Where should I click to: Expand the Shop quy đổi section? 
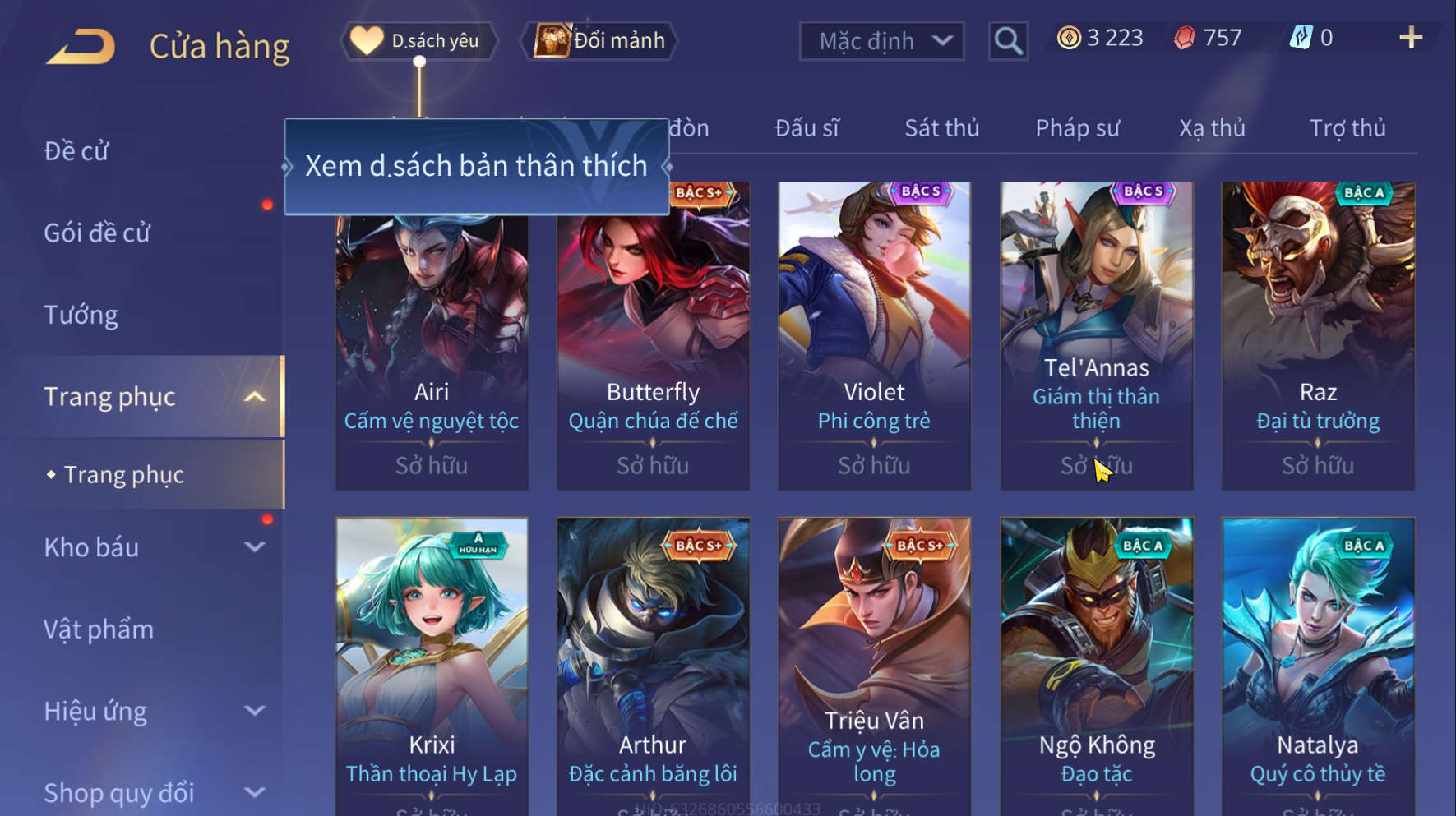pyautogui.click(x=255, y=793)
